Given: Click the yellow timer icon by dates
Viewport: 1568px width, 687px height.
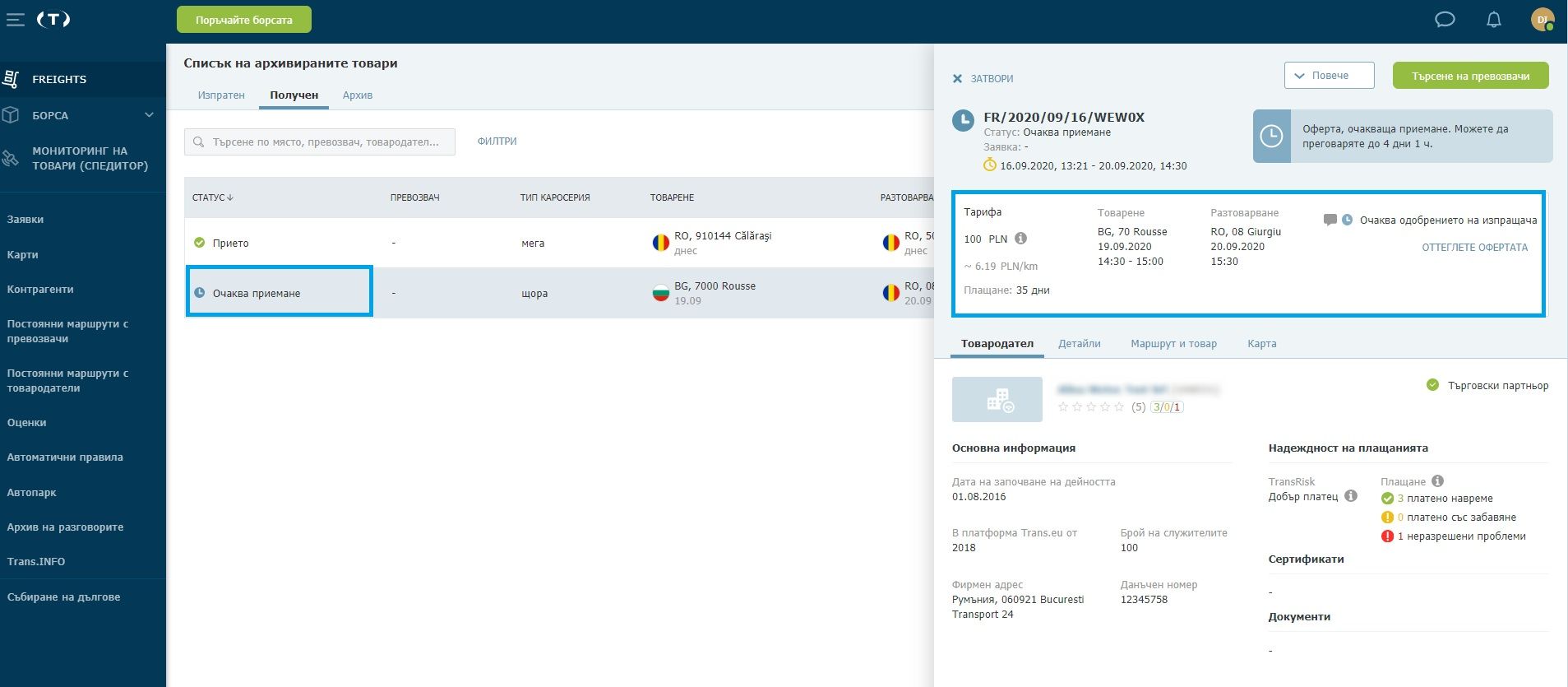Looking at the screenshot, I should coord(990,165).
